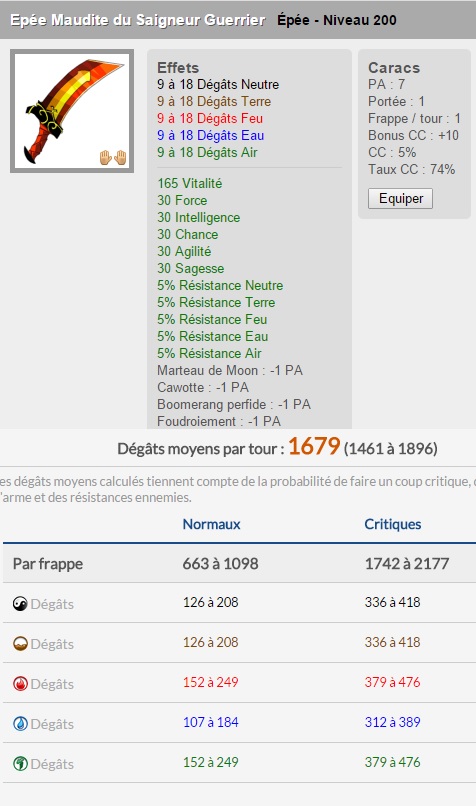
Task: Click the Marteau de Moon -1 PA effect
Action: pyautogui.click(x=230, y=370)
